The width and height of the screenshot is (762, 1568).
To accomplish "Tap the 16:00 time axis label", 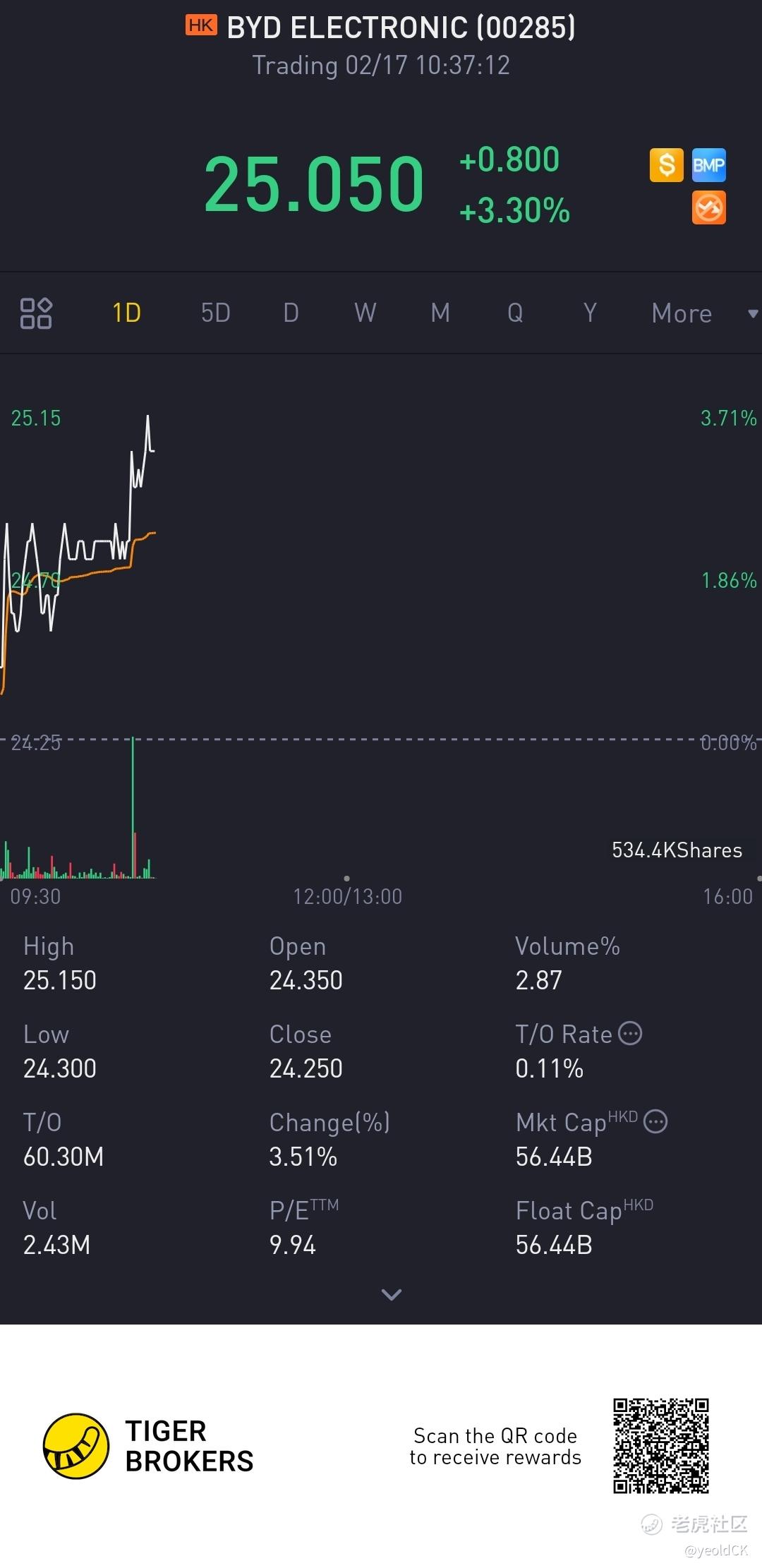I will [728, 896].
